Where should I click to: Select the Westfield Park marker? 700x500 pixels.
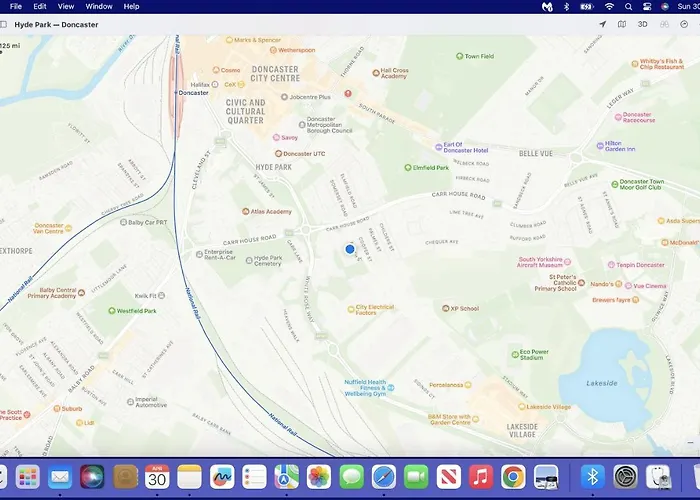112,311
